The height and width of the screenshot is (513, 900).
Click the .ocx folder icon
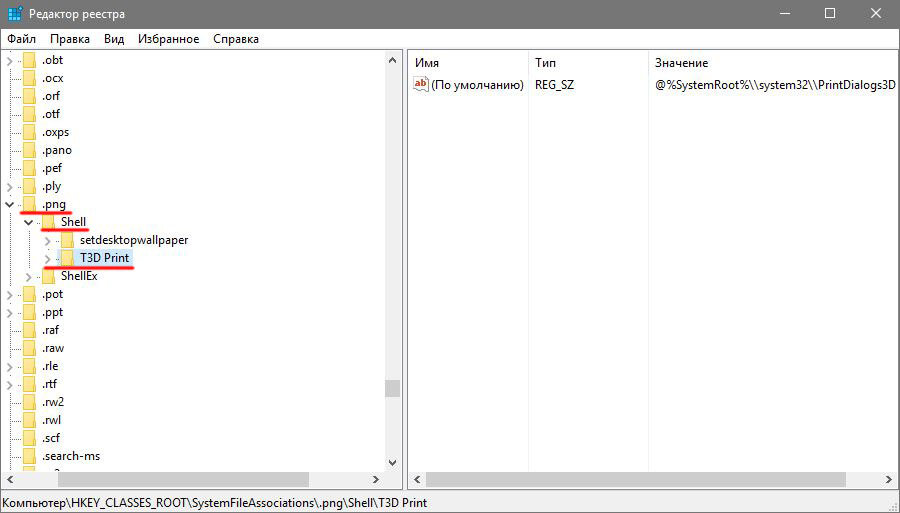click(29, 78)
